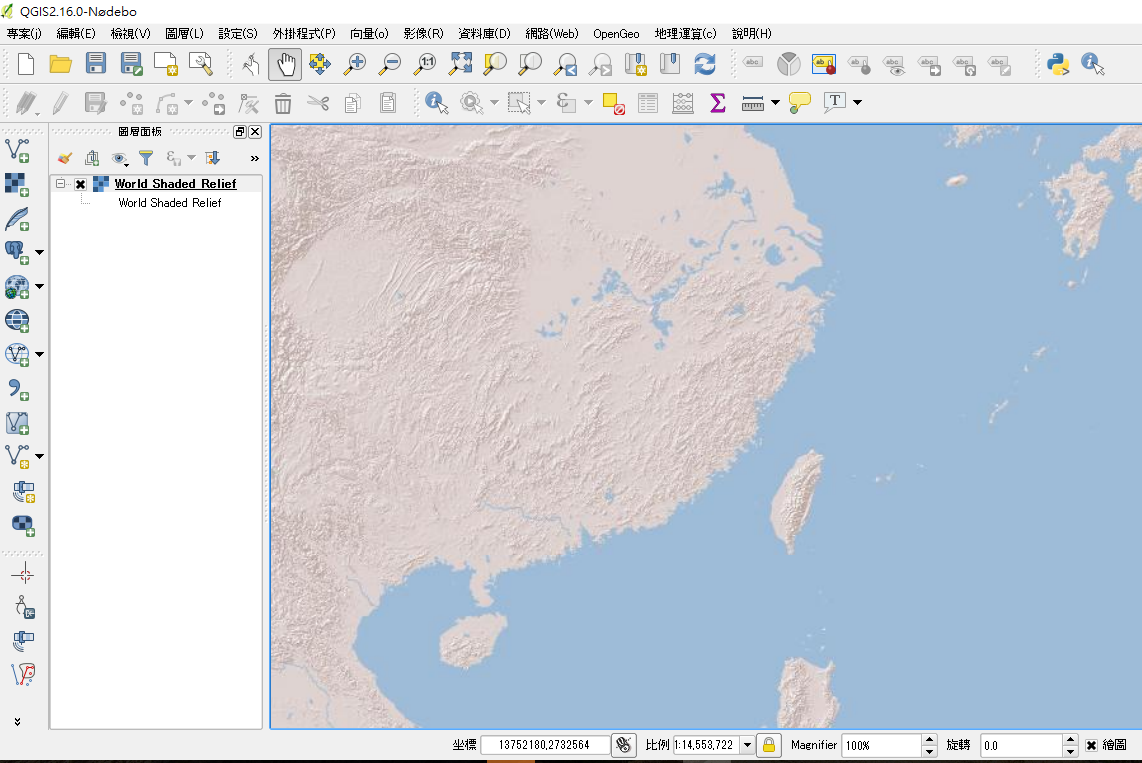1142x763 pixels.
Task: Open the 專案(j) menu
Action: click(24, 33)
